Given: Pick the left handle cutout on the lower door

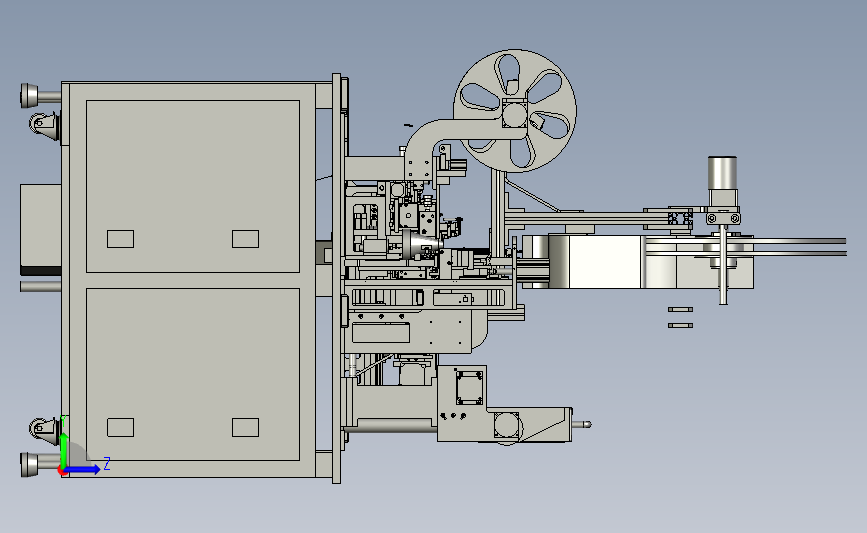Looking at the screenshot, I should (x=121, y=427).
